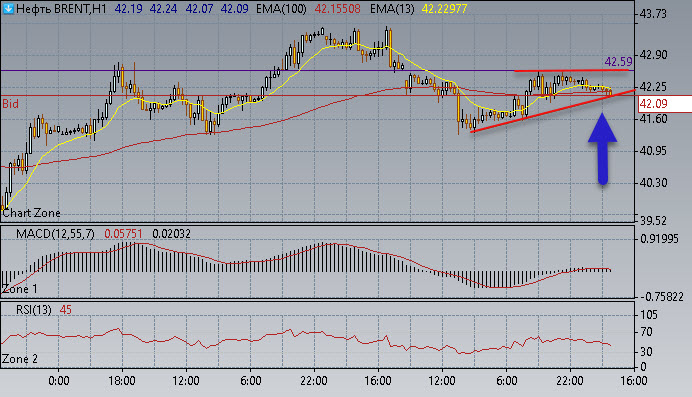The width and height of the screenshot is (692, 397).
Task: Click the RSI axis level 70
Action: click(647, 332)
